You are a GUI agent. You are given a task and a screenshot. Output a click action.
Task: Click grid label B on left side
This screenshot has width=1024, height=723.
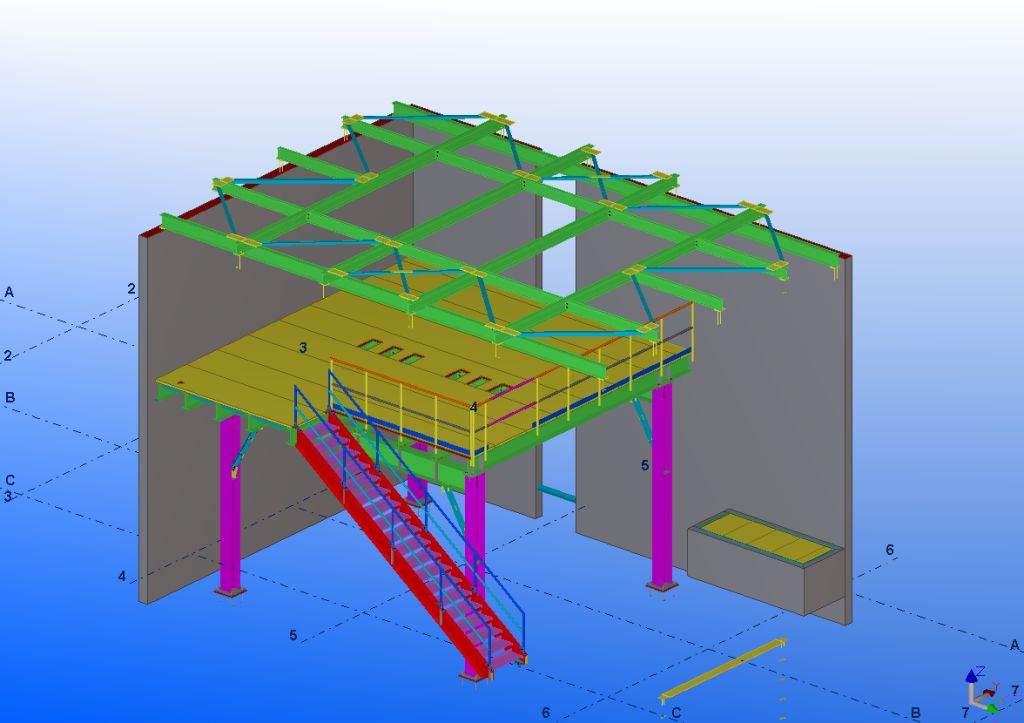tap(9, 397)
